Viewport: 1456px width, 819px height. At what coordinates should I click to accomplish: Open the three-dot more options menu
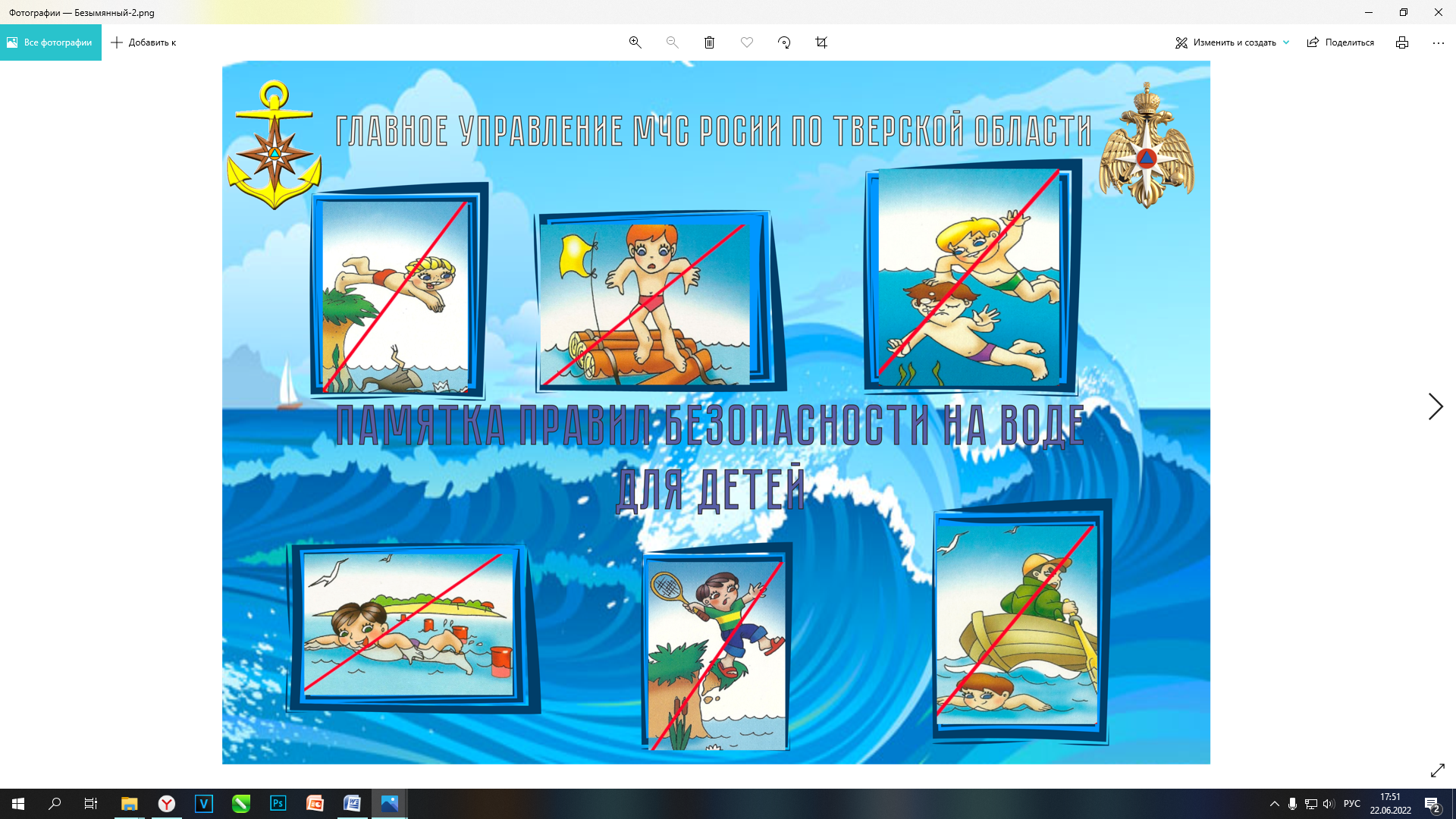pyautogui.click(x=1439, y=42)
